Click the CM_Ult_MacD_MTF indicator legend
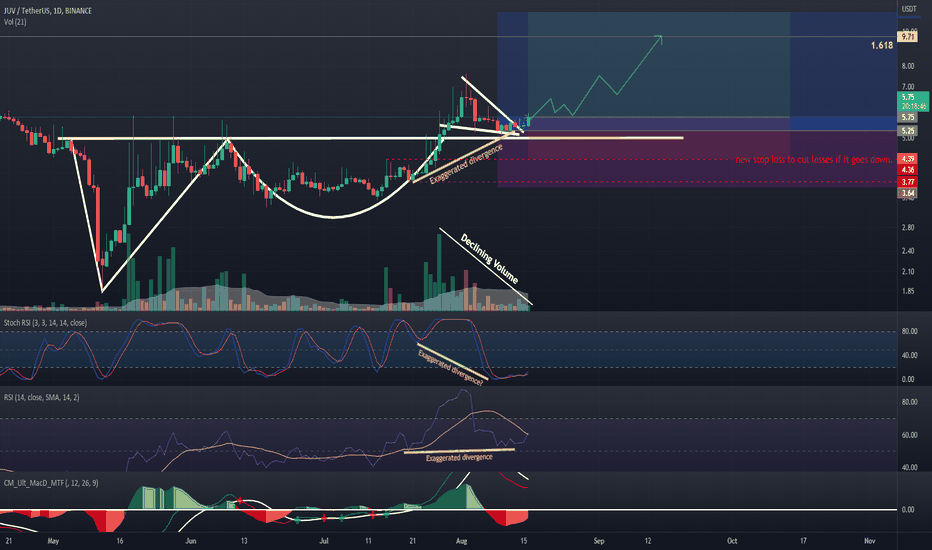The width and height of the screenshot is (932, 550). coord(51,483)
